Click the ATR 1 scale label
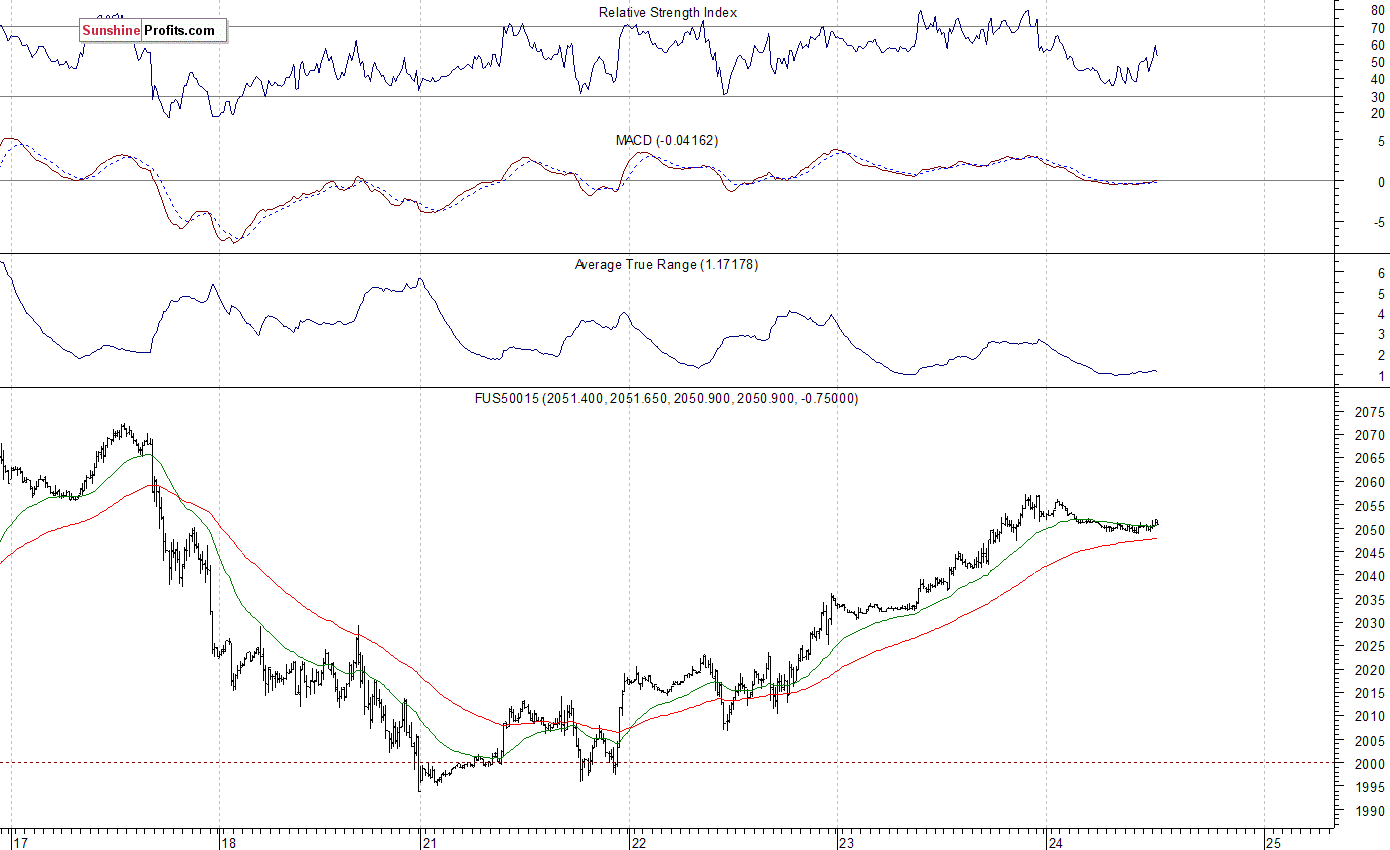The width and height of the screenshot is (1390, 850). pyautogui.click(x=1381, y=376)
